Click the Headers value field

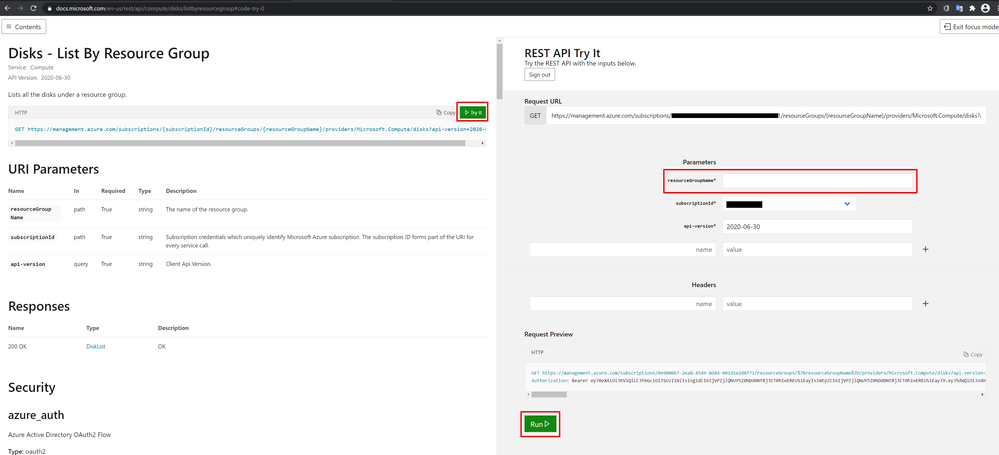click(x=817, y=304)
